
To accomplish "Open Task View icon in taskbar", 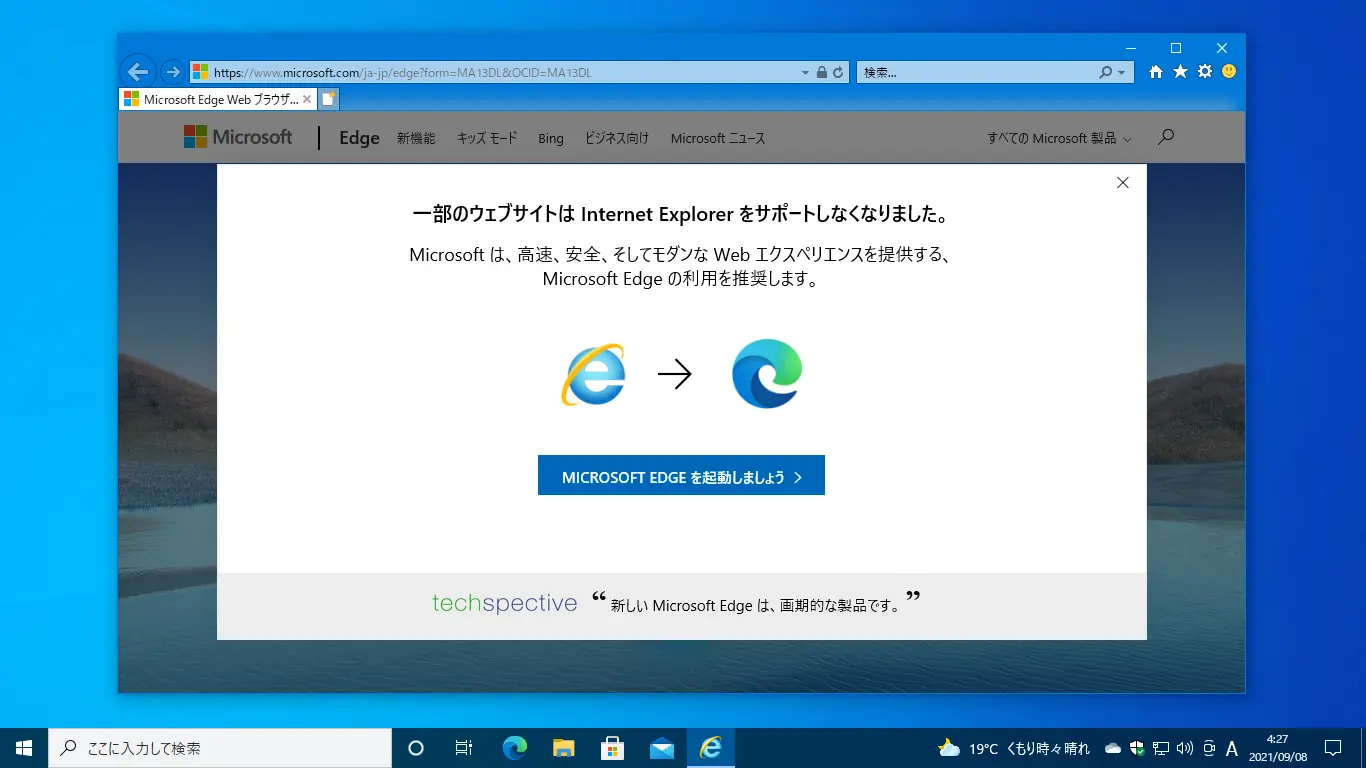I will [x=464, y=748].
